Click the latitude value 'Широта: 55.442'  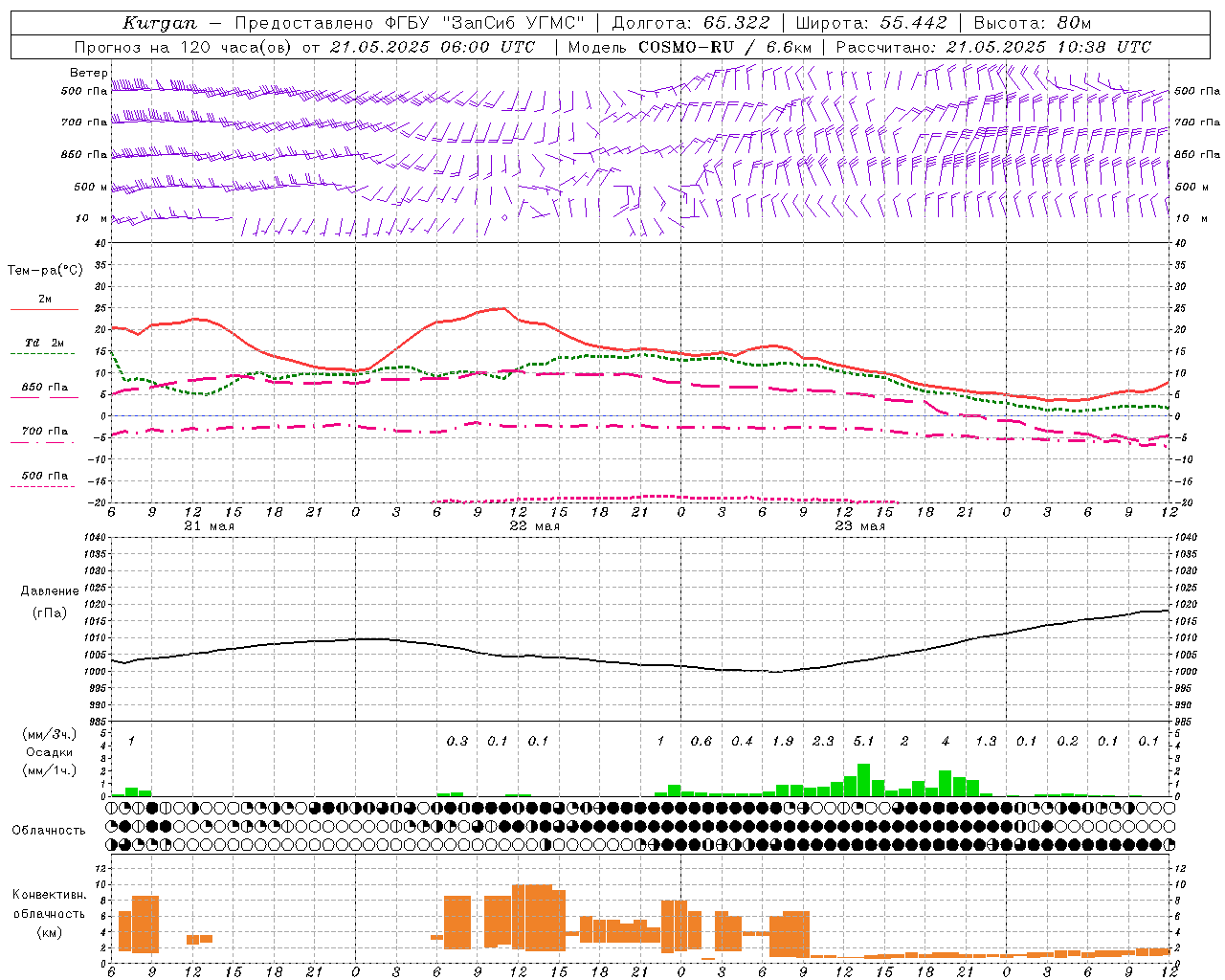coord(871,23)
